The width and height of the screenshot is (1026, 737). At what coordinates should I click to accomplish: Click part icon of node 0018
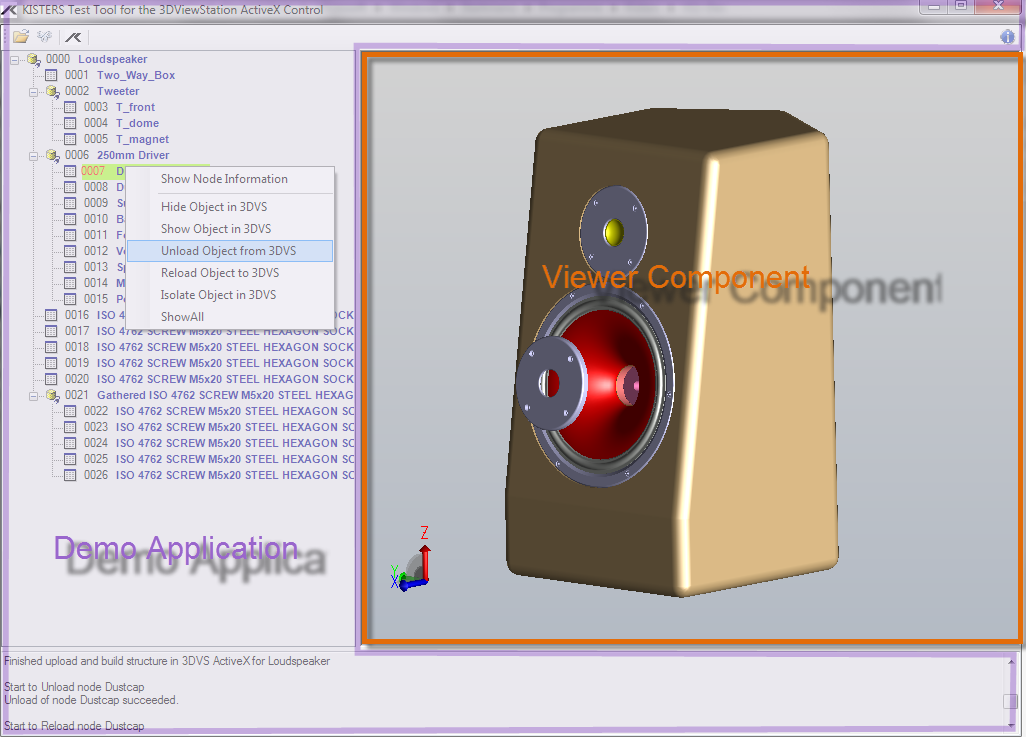[x=51, y=348]
